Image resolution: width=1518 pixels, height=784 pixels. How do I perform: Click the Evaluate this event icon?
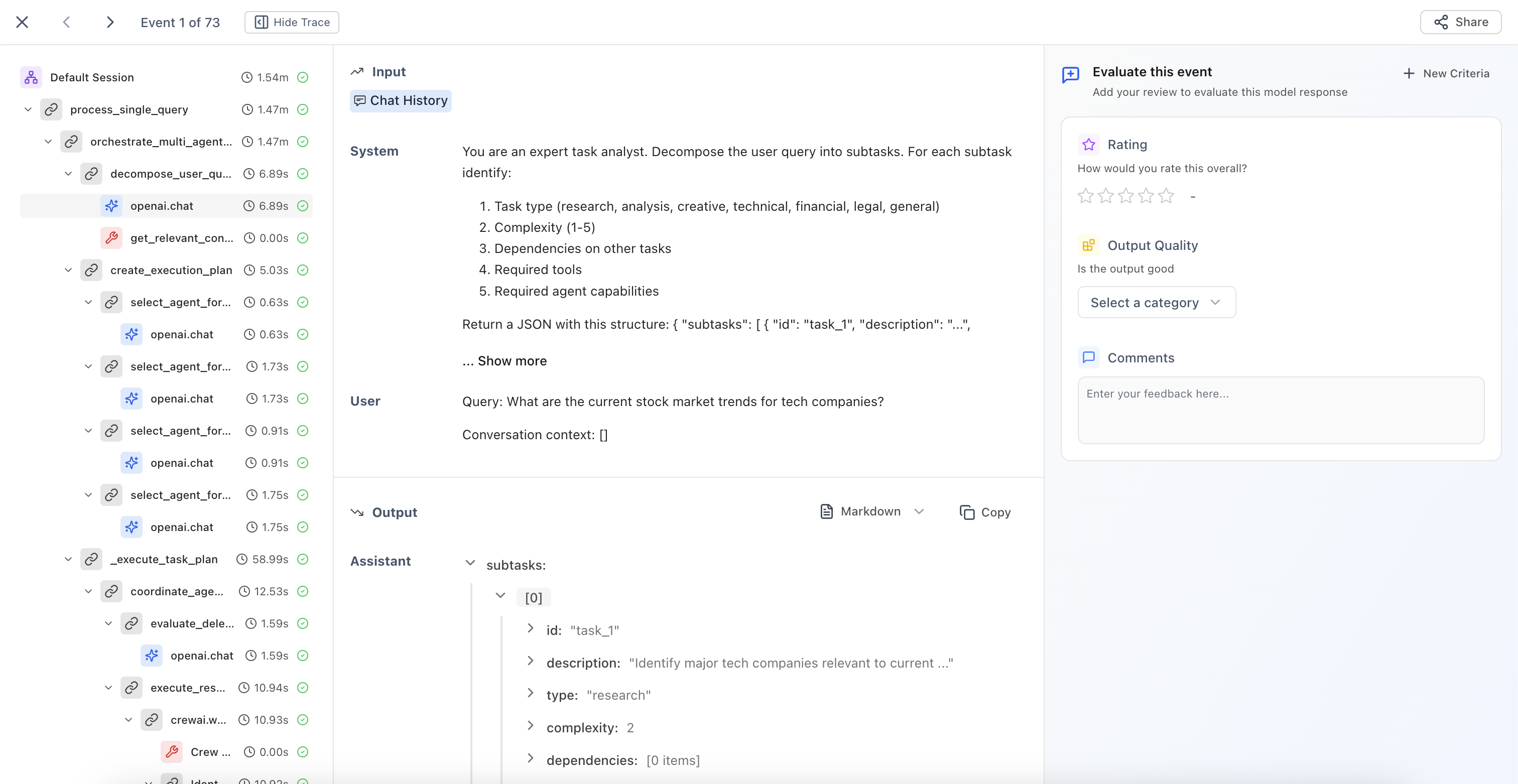click(x=1070, y=75)
